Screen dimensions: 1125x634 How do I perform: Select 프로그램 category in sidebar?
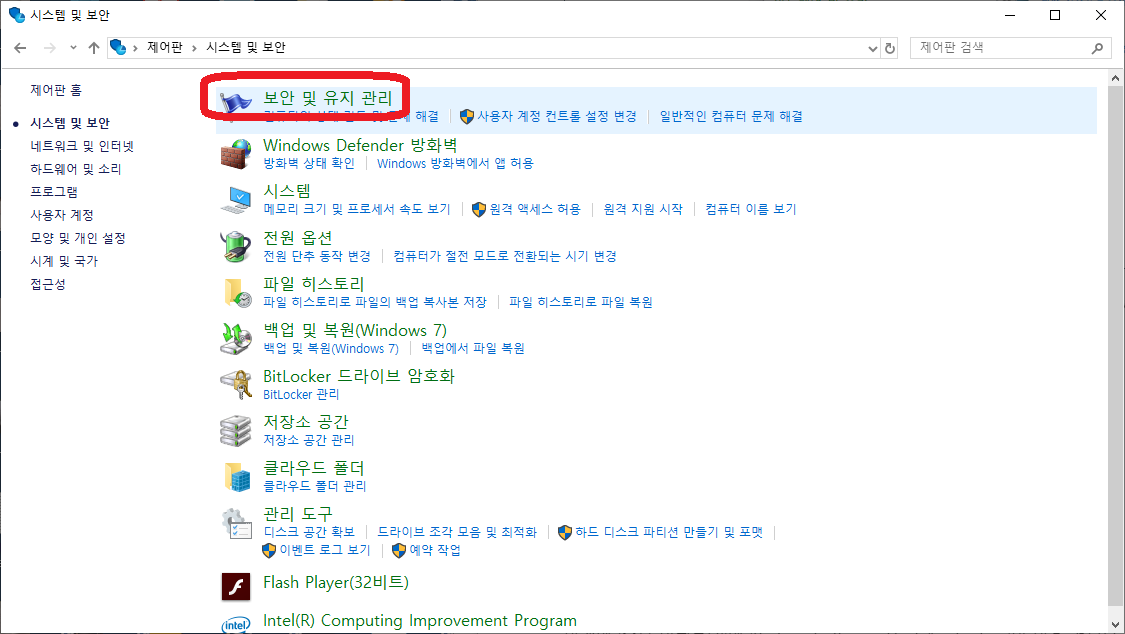(x=54, y=192)
